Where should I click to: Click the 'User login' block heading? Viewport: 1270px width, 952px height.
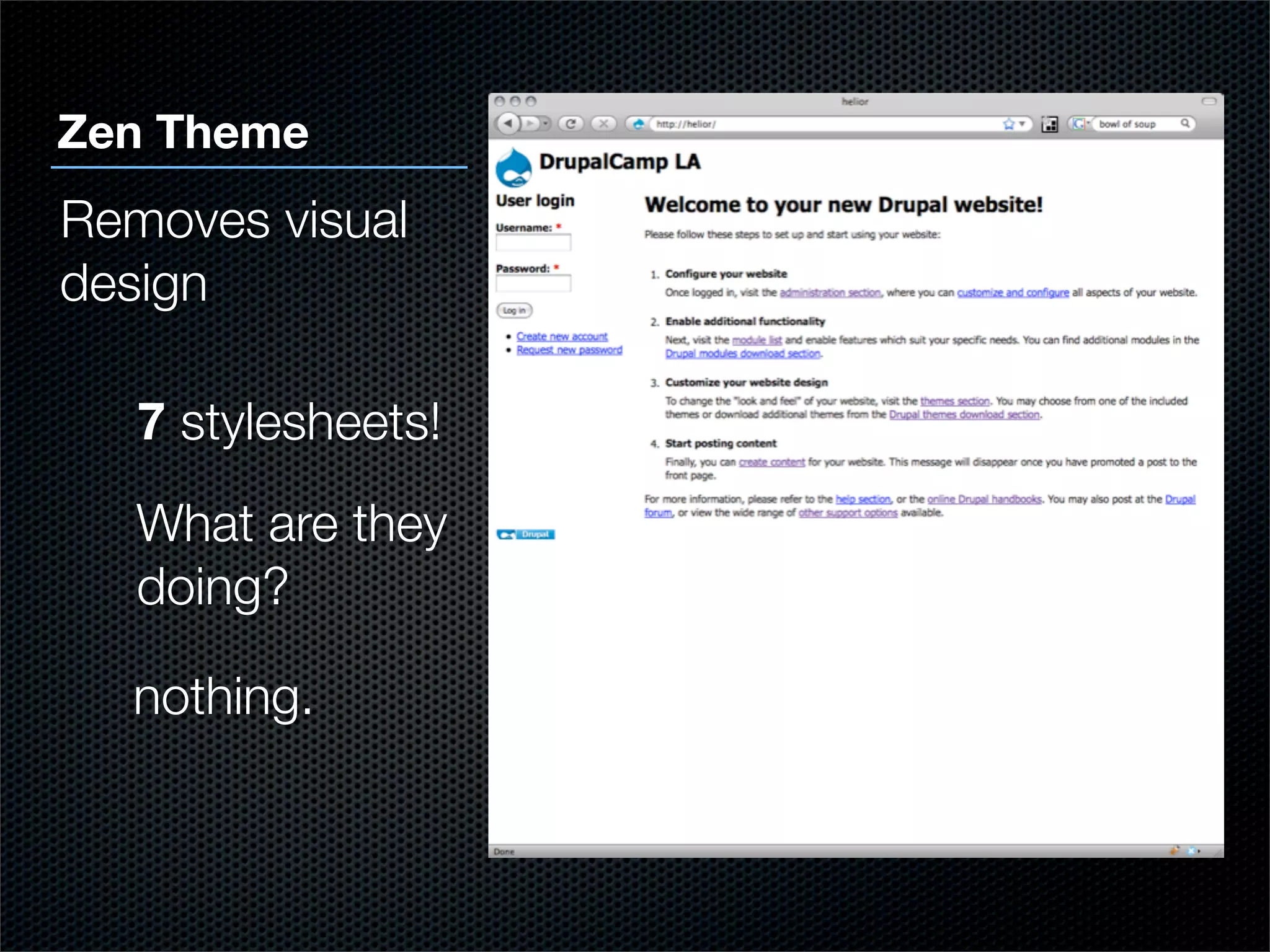tap(535, 201)
